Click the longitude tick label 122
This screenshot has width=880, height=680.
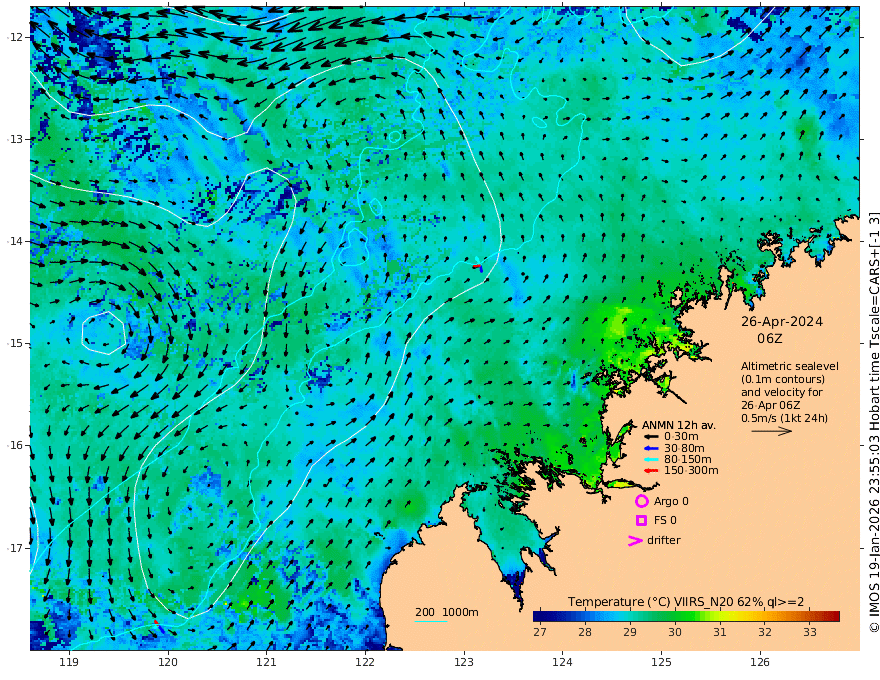365,663
